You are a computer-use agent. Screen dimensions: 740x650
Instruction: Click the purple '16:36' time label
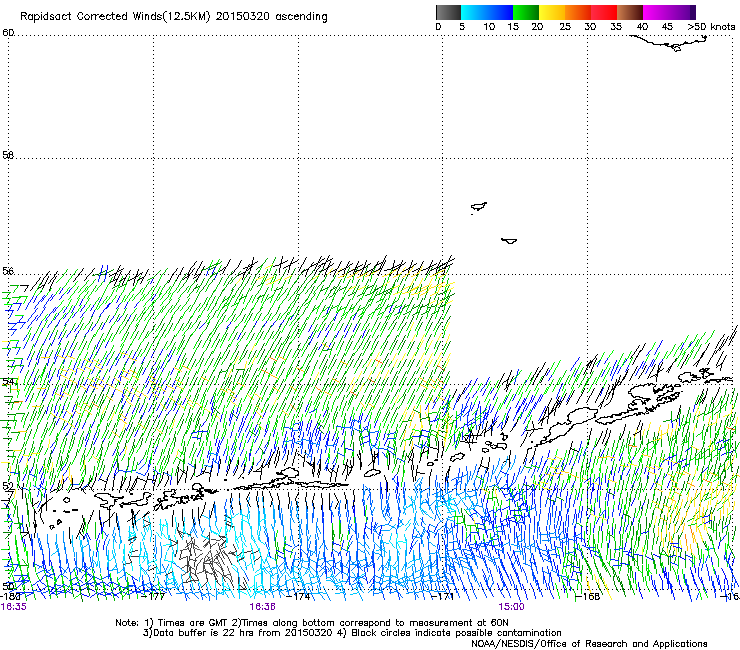tap(262, 607)
